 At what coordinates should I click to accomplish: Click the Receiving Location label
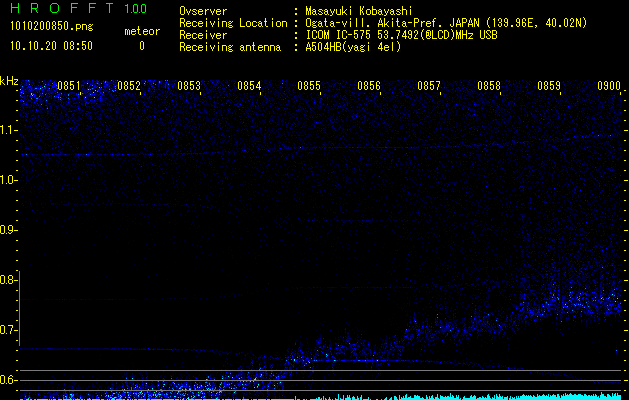233,23
